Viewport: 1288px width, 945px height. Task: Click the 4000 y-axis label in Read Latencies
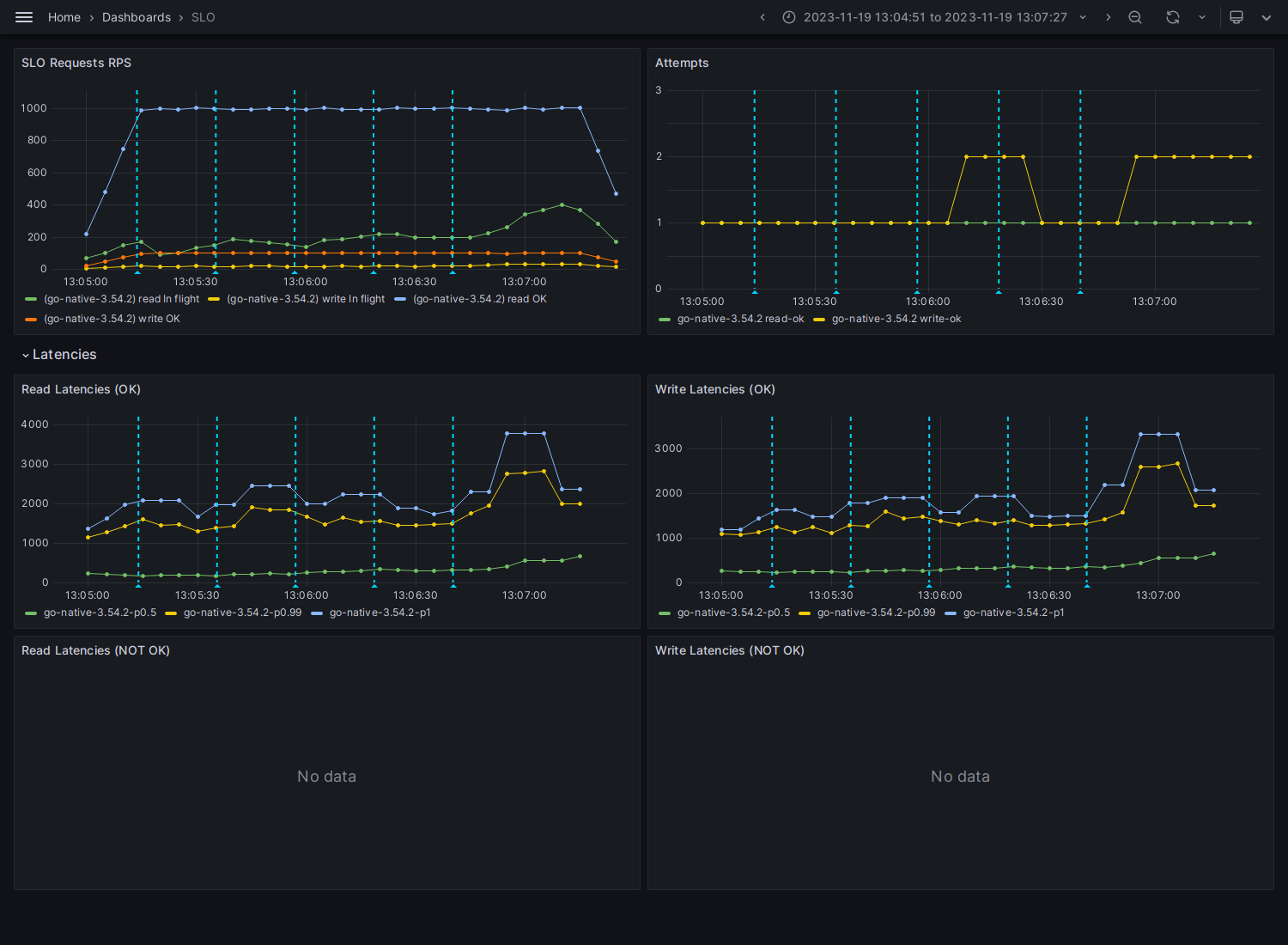35,424
